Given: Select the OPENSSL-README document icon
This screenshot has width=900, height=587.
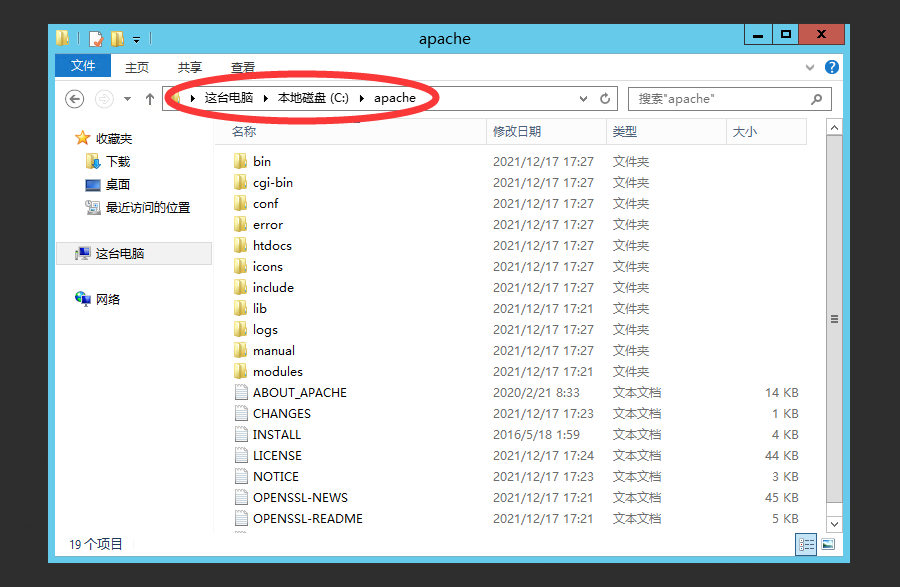Looking at the screenshot, I should click(x=241, y=519).
